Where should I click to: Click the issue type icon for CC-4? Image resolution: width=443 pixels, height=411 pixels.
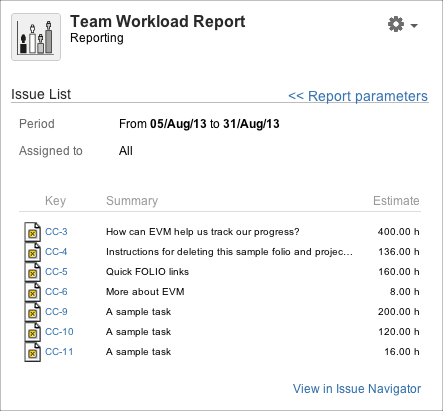[33, 252]
